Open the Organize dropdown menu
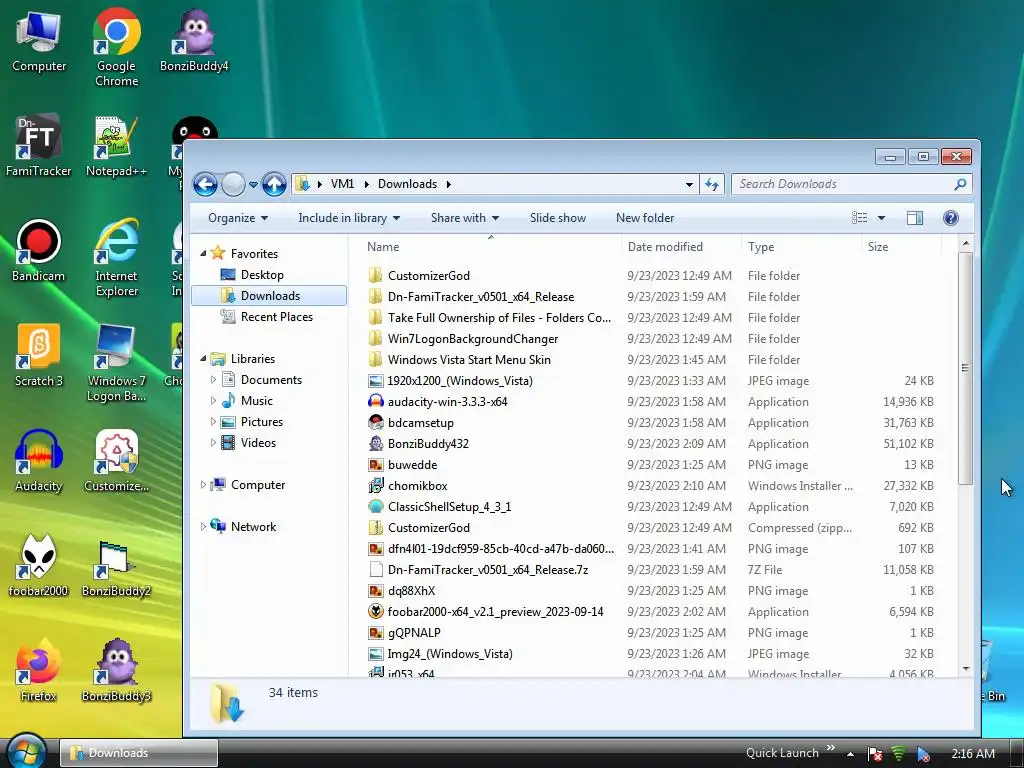 coord(238,218)
